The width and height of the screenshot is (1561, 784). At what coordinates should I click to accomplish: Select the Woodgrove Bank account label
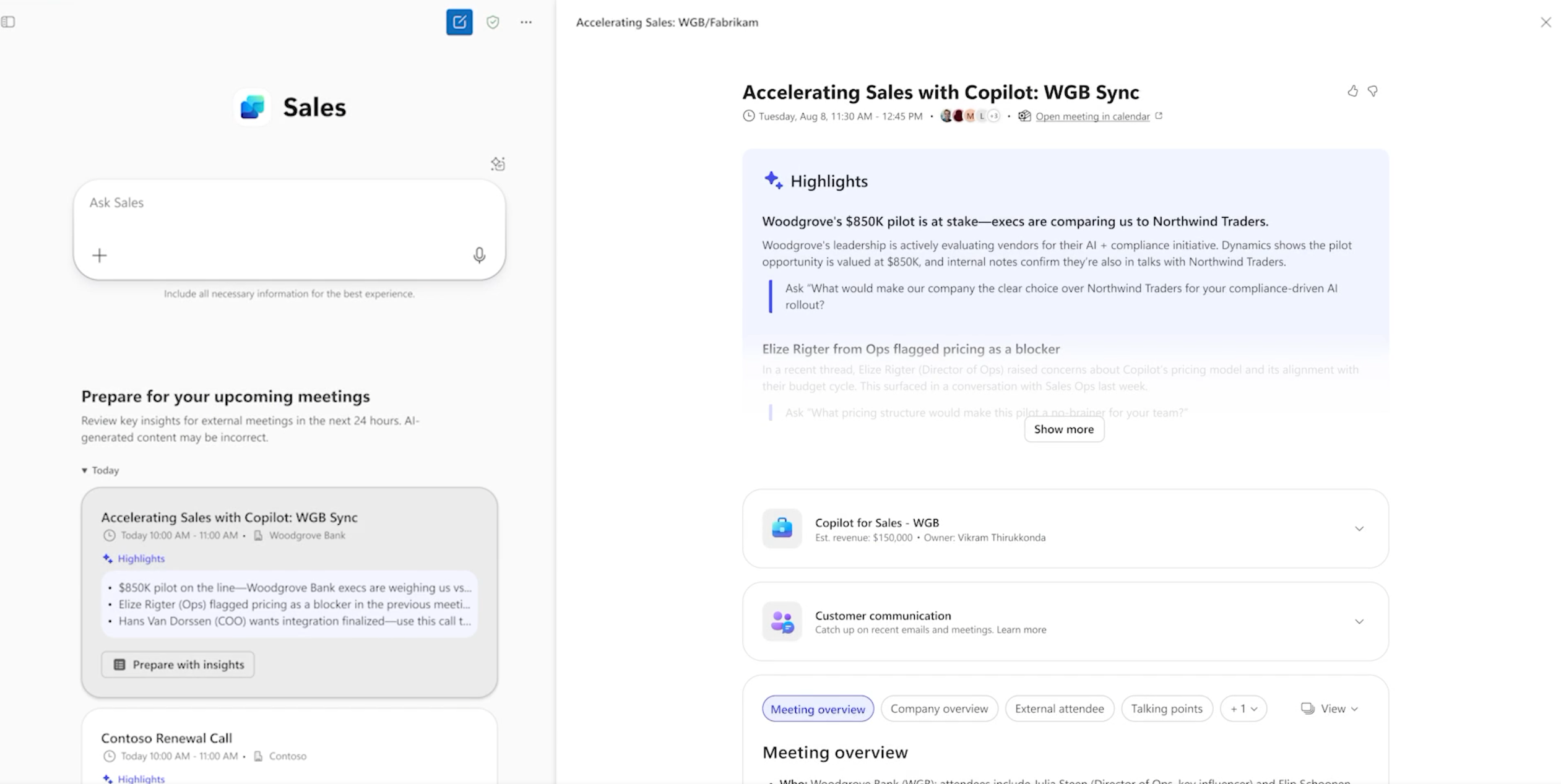click(x=307, y=535)
